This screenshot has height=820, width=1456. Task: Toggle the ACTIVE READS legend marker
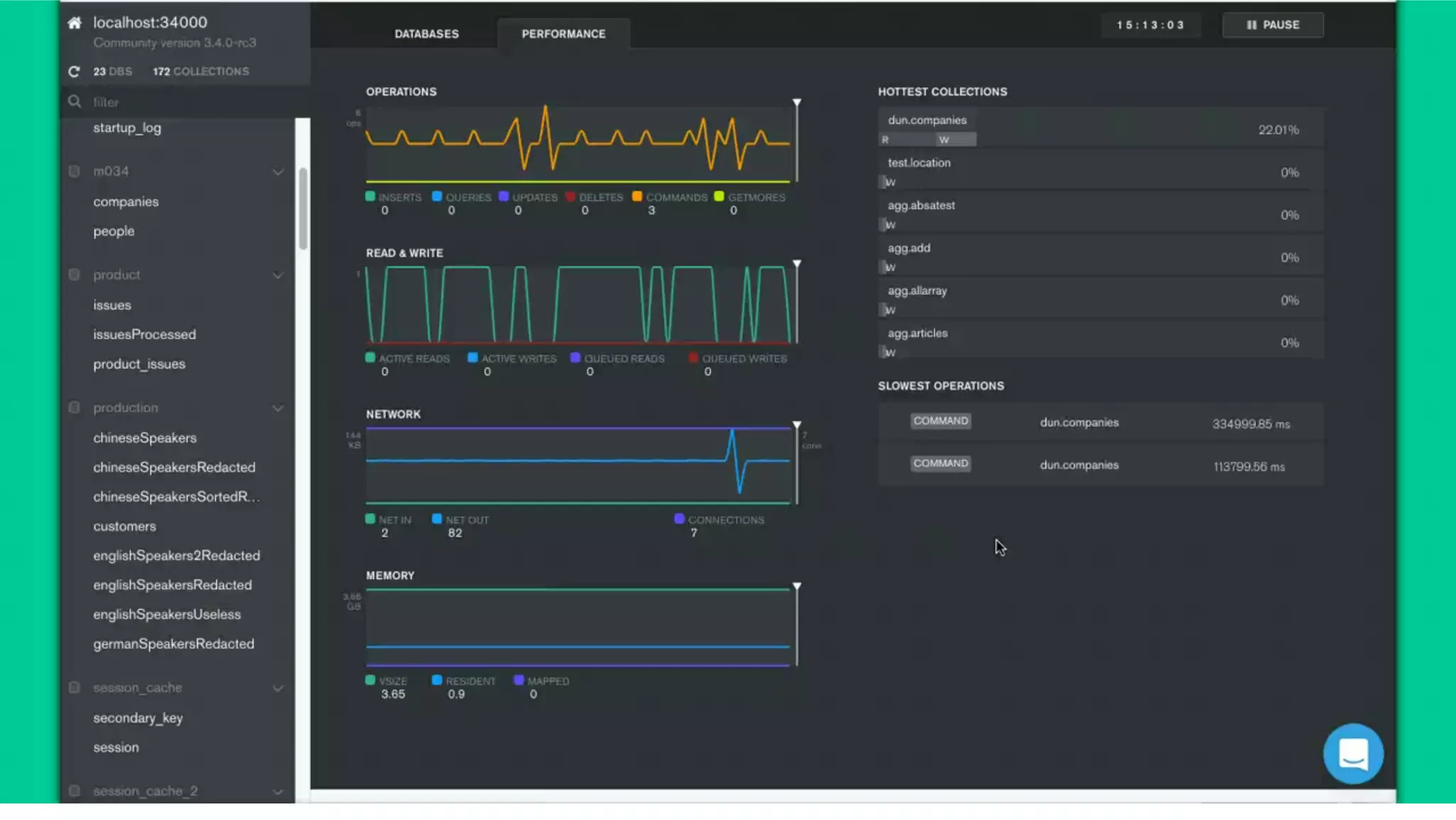pyautogui.click(x=370, y=358)
